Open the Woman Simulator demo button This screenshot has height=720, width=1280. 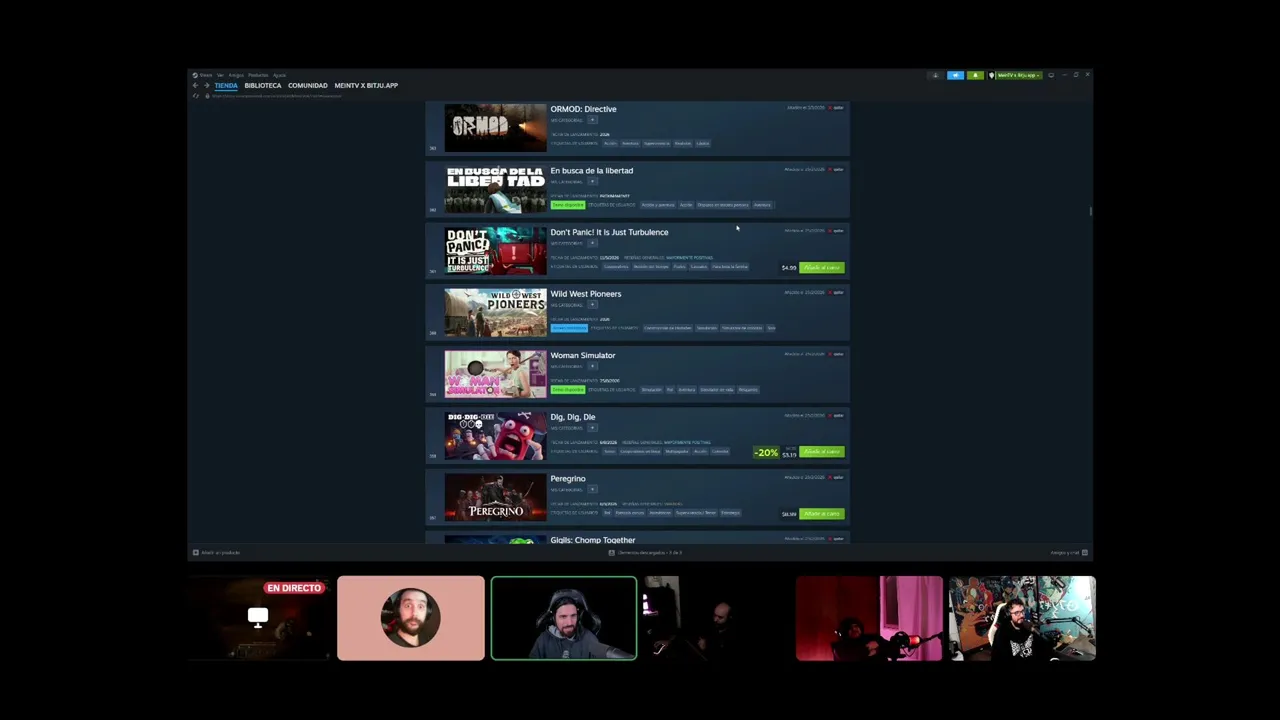(567, 390)
